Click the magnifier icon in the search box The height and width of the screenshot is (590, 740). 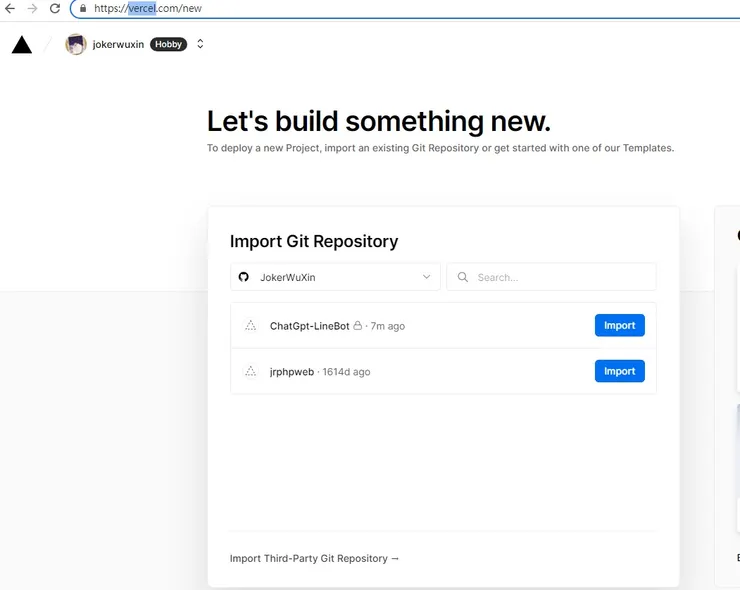pyautogui.click(x=463, y=277)
